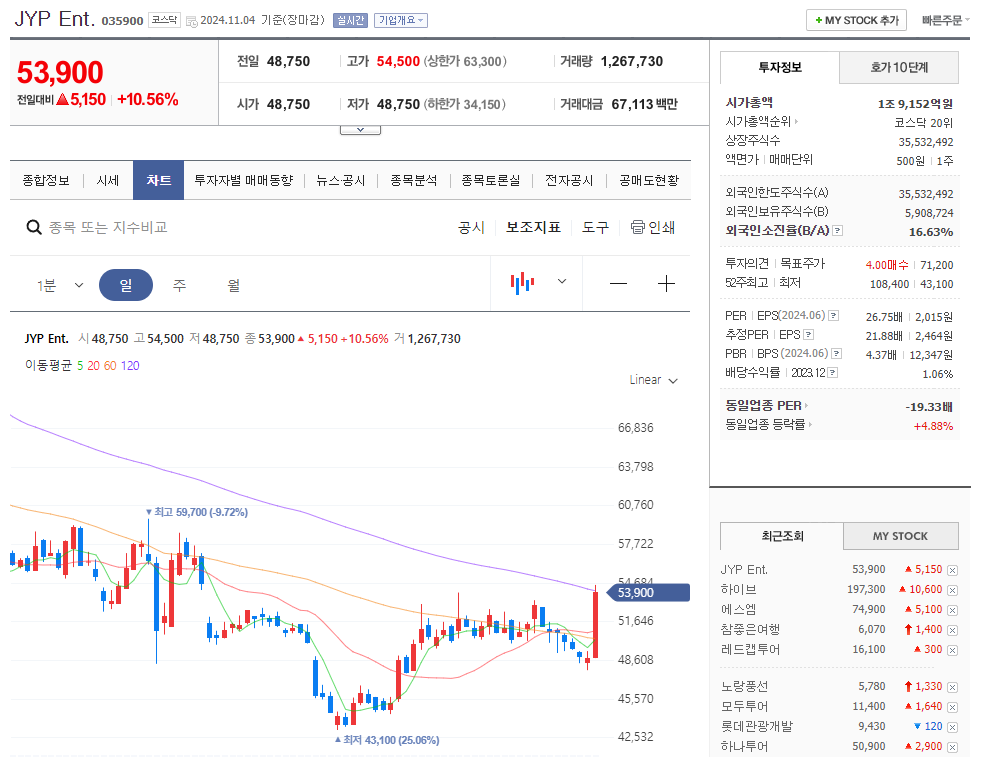Remove 노랑풍선 from recent list
This screenshot has height=757, width=988.
[952, 688]
